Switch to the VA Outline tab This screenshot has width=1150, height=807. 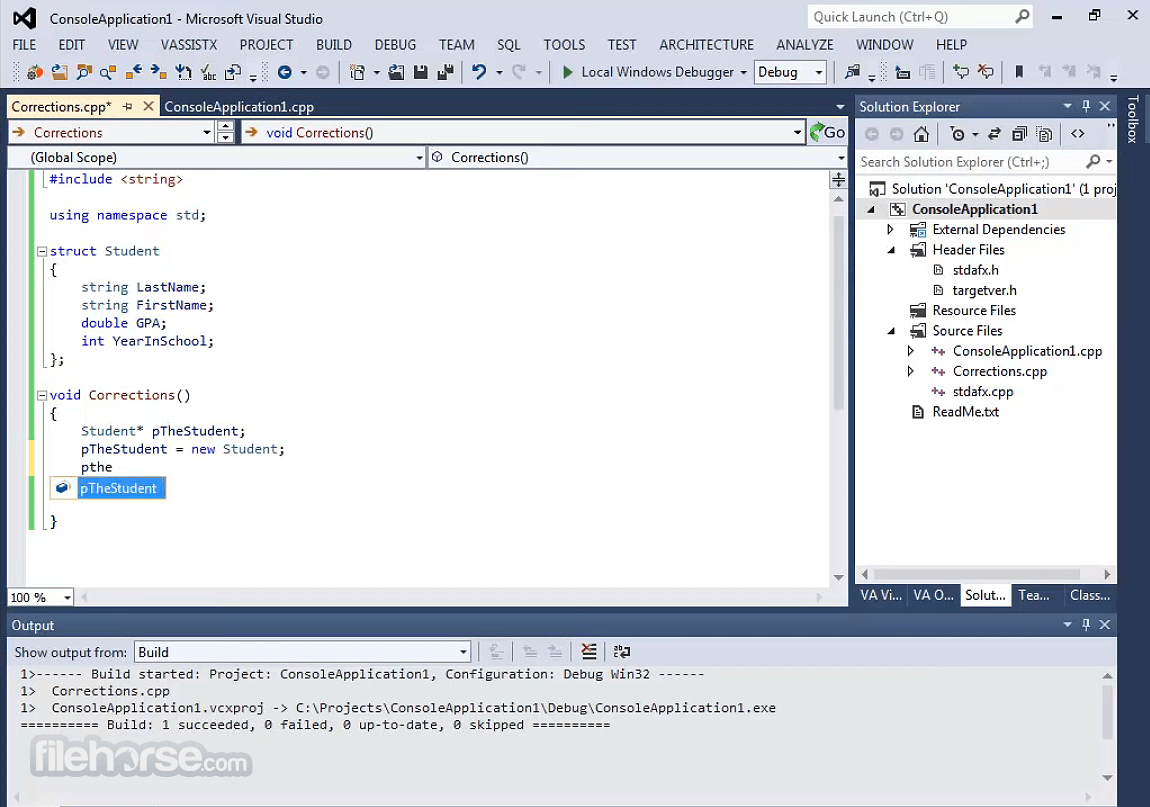[933, 596]
